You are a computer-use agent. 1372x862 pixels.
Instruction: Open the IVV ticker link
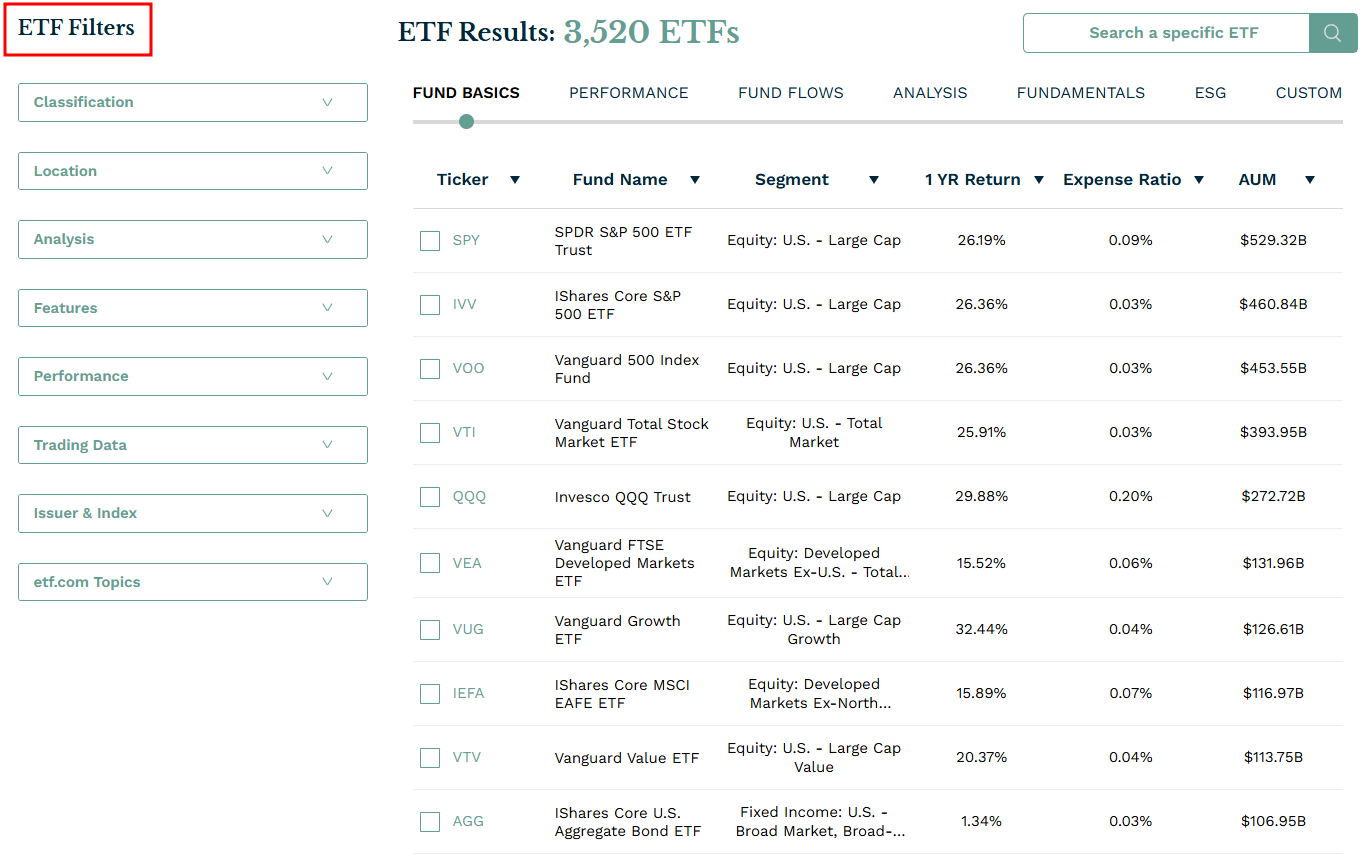click(465, 305)
